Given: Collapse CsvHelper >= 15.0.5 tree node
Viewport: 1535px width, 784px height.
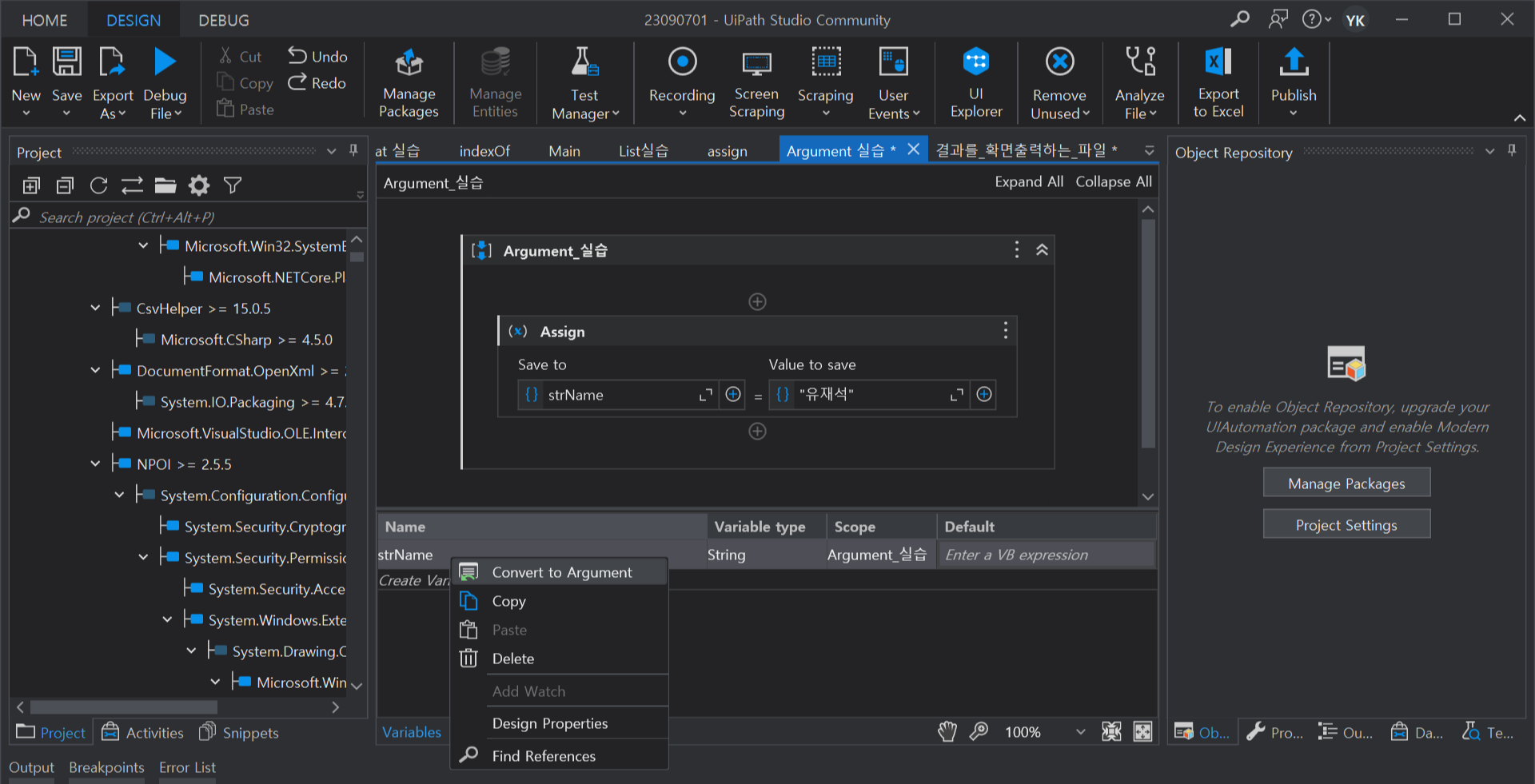Looking at the screenshot, I should coord(95,308).
